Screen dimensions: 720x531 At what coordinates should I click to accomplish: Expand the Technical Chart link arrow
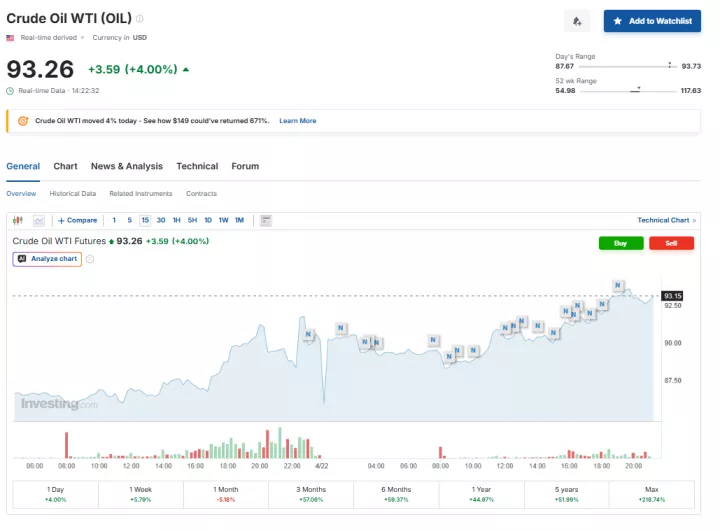pos(694,220)
